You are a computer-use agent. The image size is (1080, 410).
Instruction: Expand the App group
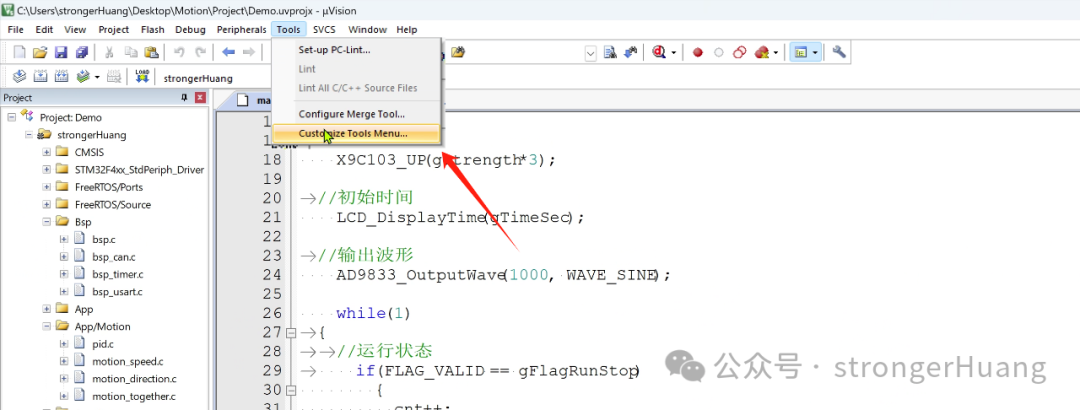pos(46,309)
